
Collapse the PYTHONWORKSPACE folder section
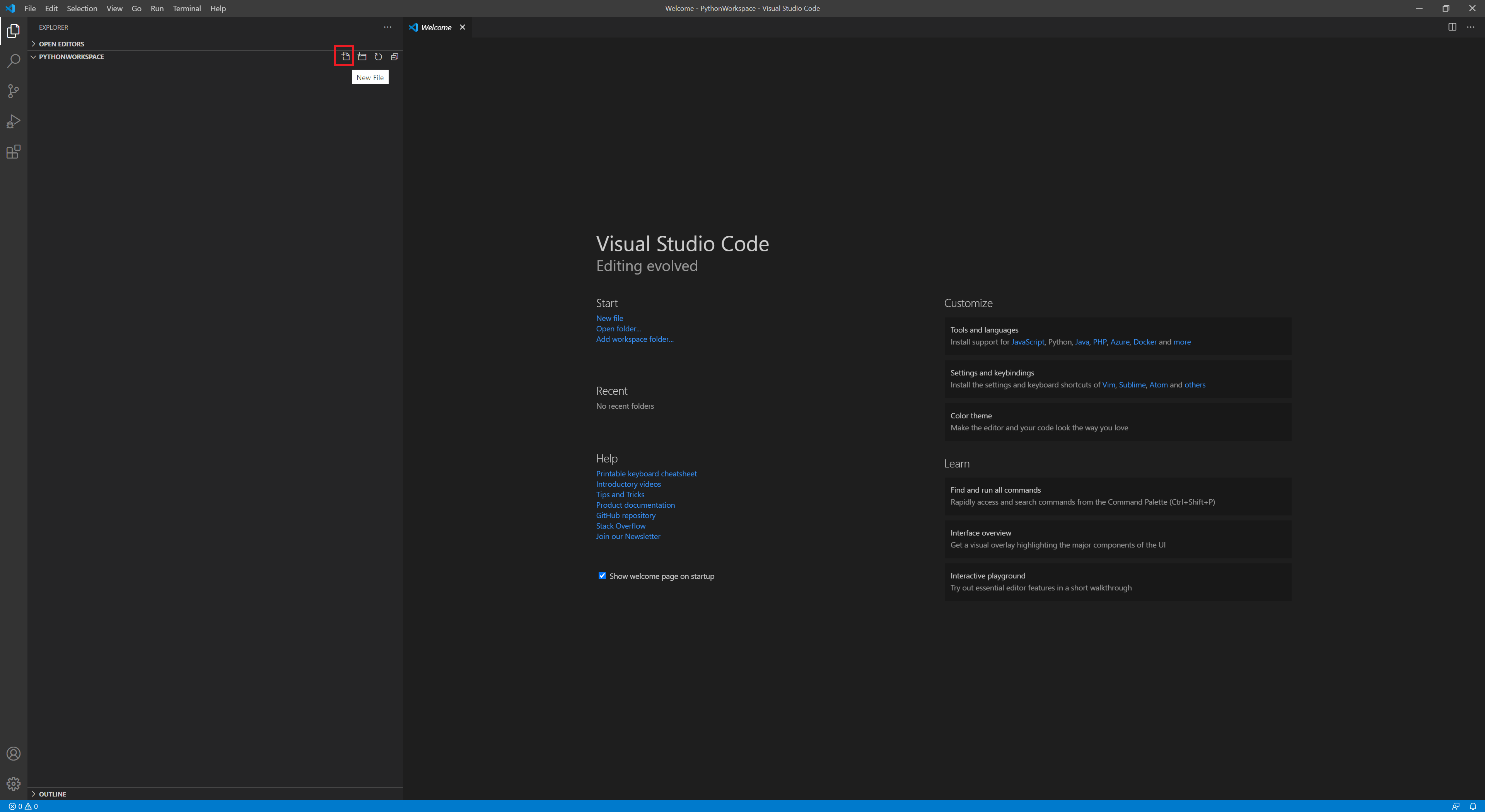click(x=71, y=56)
